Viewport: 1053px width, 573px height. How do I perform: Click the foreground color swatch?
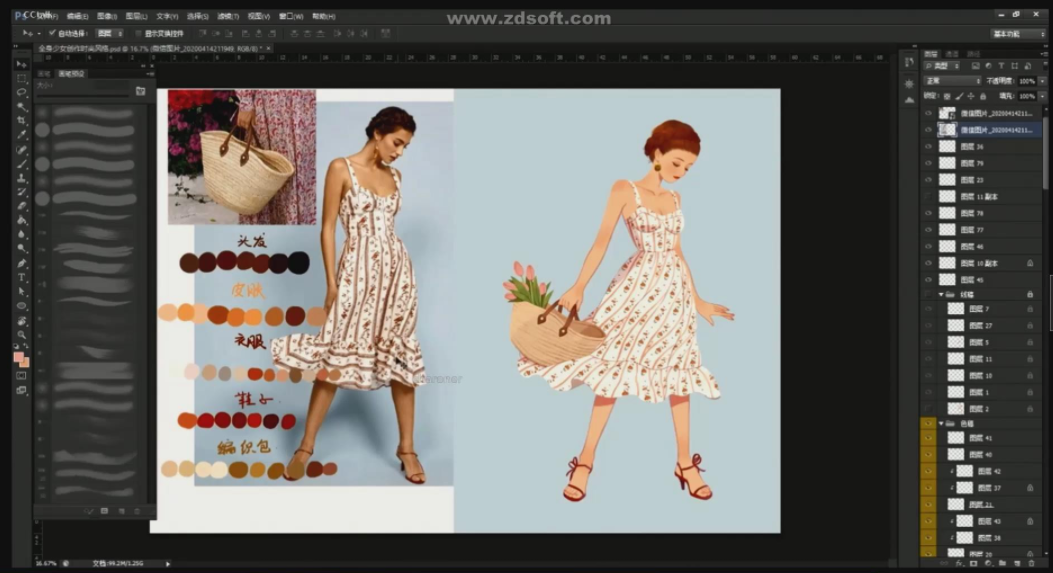(x=19, y=356)
